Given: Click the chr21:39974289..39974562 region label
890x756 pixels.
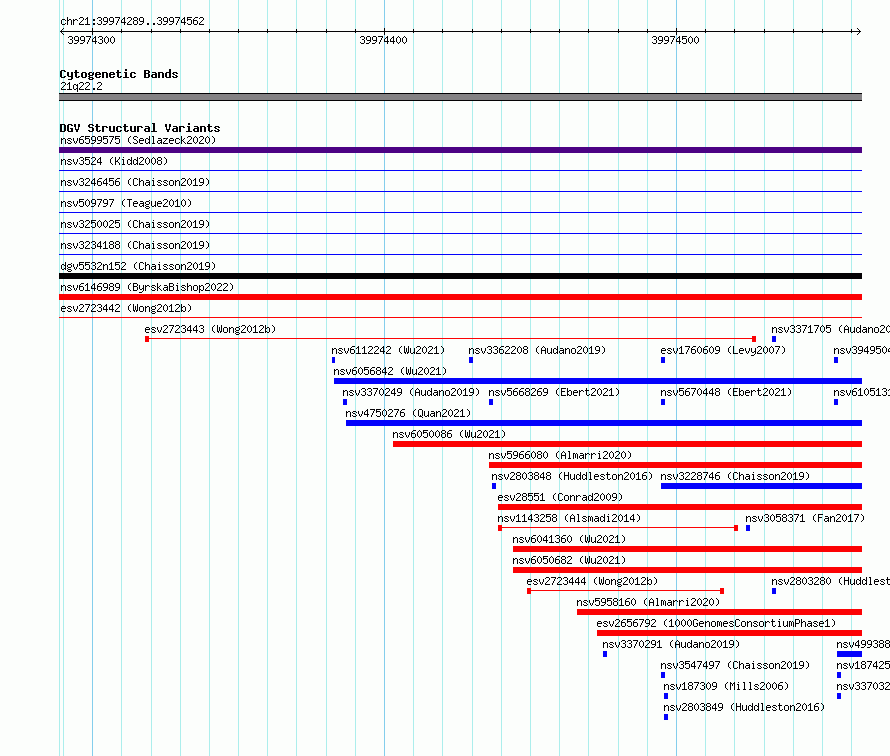Looking at the screenshot, I should click(132, 21).
